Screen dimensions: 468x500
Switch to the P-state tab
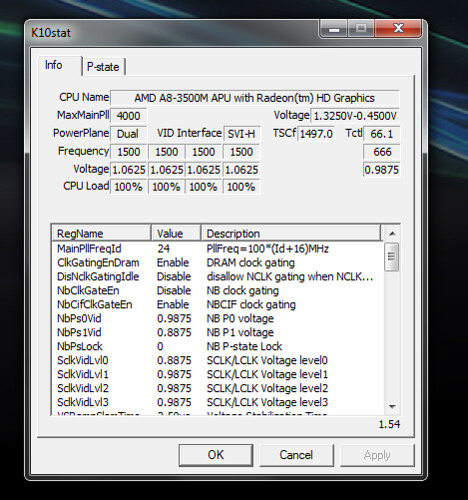pyautogui.click(x=103, y=67)
